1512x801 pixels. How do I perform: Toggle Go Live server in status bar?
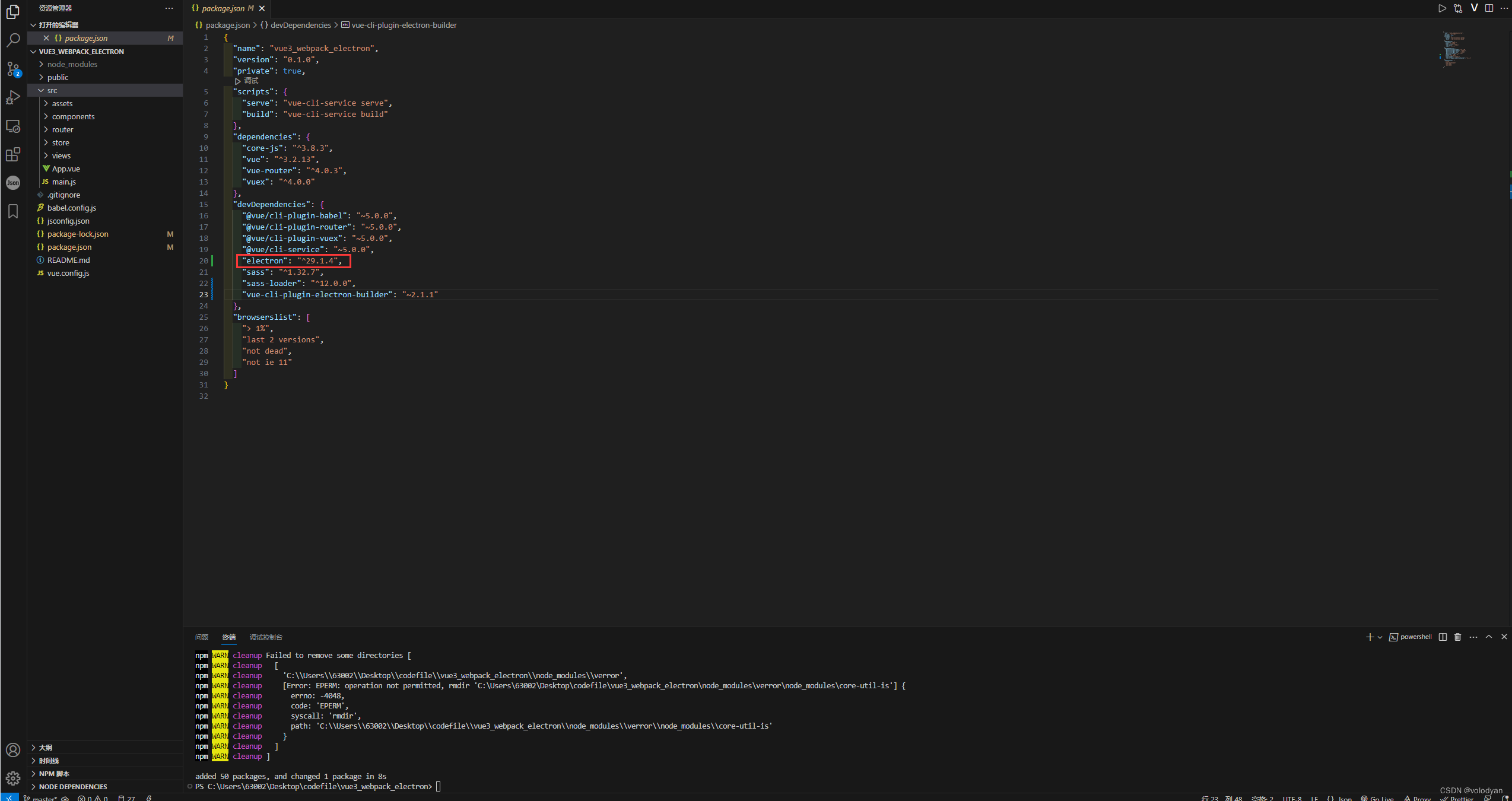point(1378,798)
